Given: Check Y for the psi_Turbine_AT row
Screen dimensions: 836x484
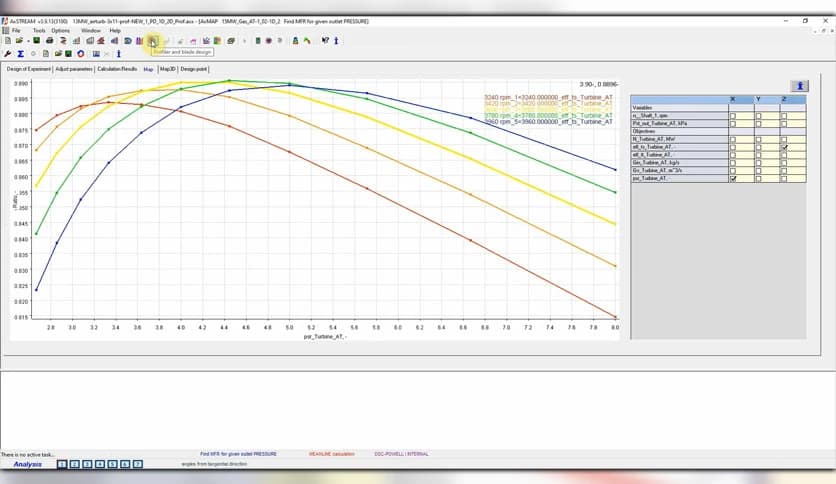Looking at the screenshot, I should click(x=759, y=179).
